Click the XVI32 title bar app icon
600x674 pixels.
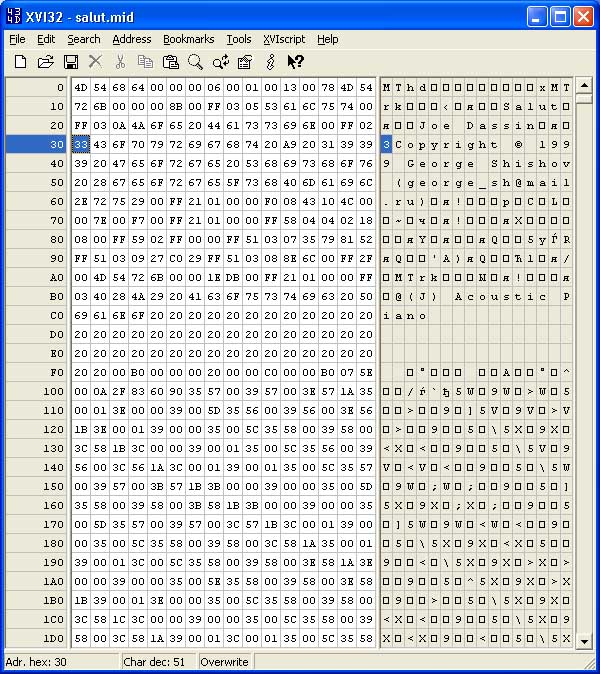14,16
